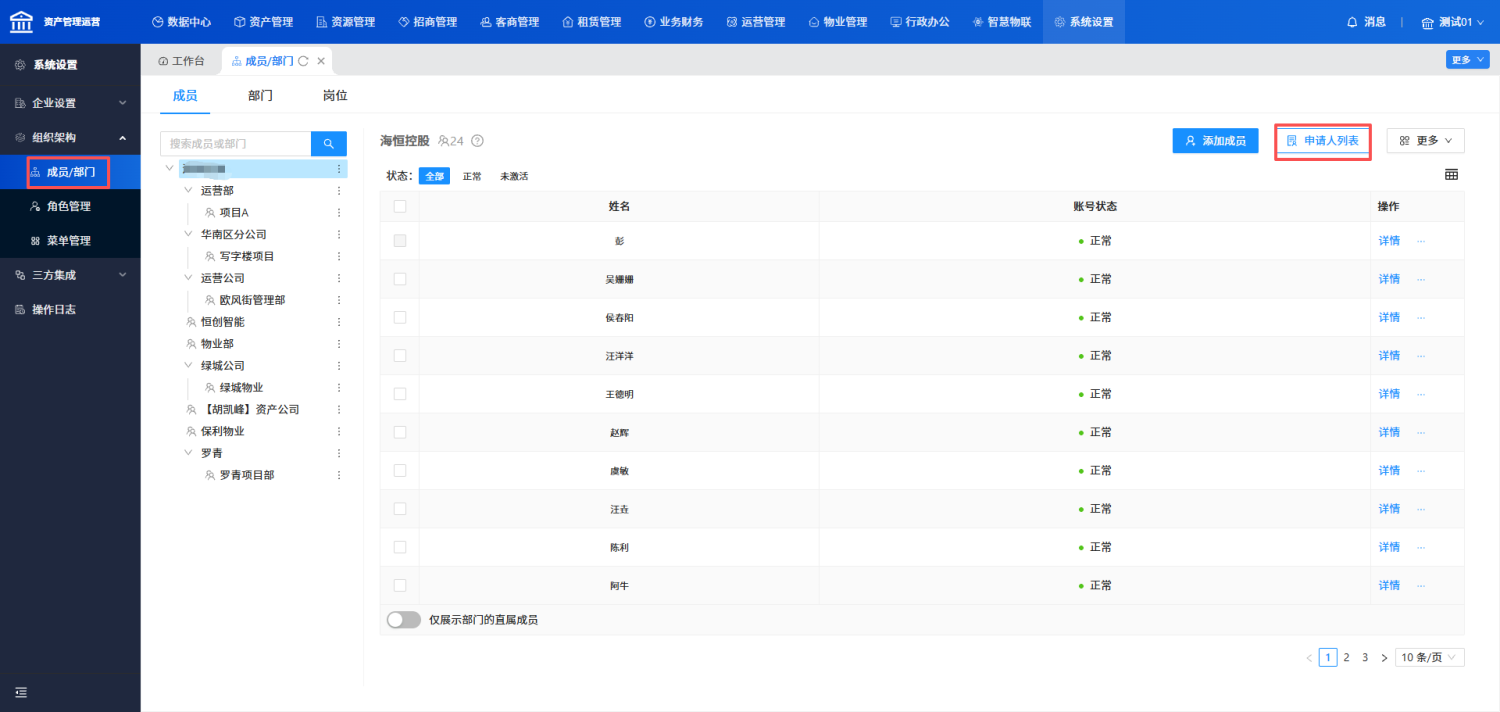Click the table column settings icon
This screenshot has width=1500, height=712.
1451,175
